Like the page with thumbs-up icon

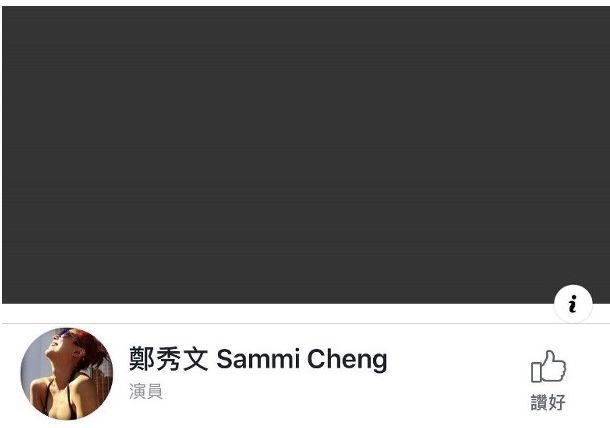click(x=548, y=367)
